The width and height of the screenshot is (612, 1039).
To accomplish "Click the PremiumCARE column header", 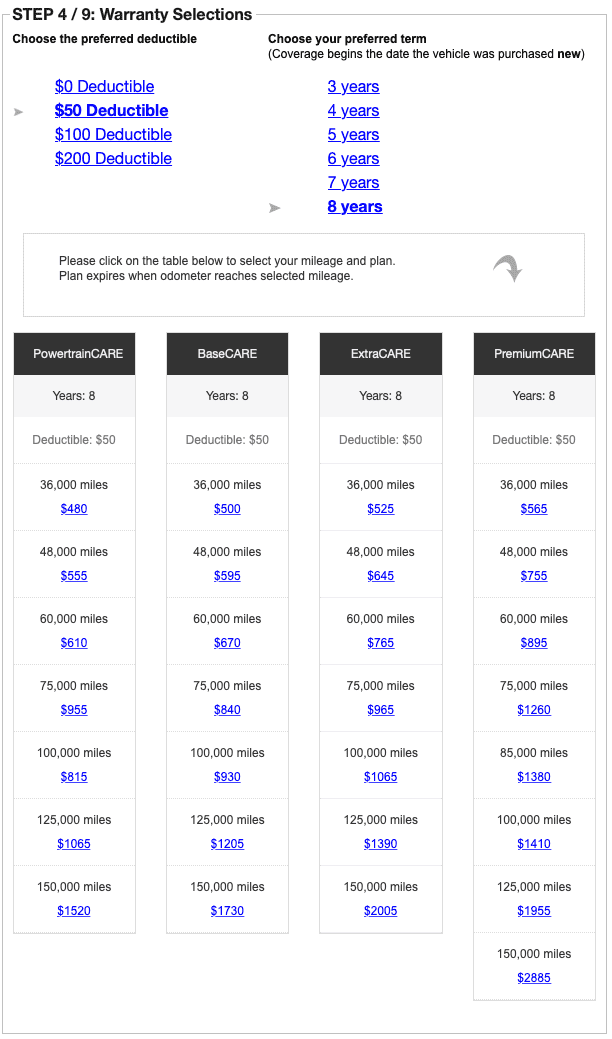I will 534,354.
